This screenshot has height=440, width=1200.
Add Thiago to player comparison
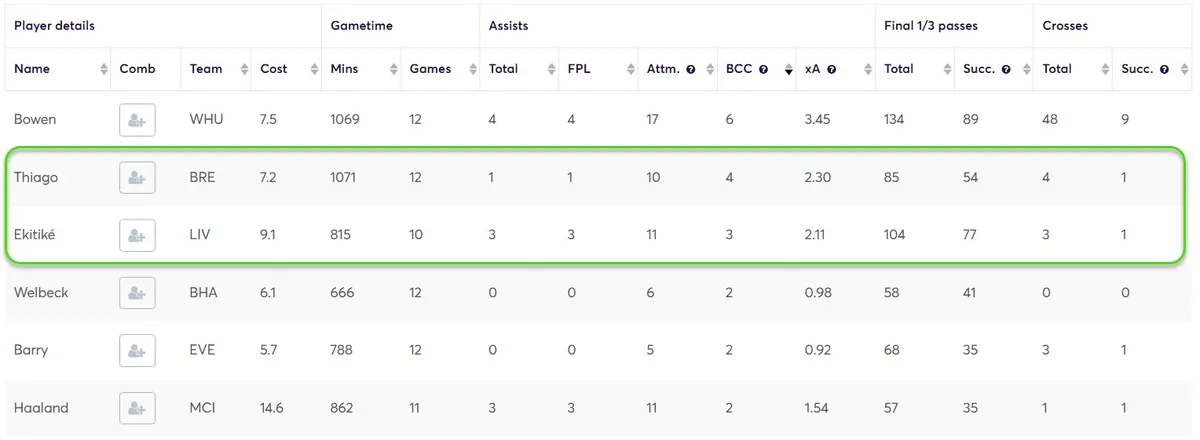(137, 178)
